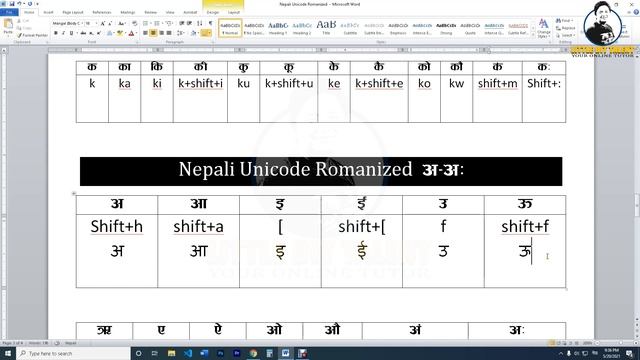640x360 pixels.
Task: Click the Bullets list icon
Action: (x=146, y=23)
